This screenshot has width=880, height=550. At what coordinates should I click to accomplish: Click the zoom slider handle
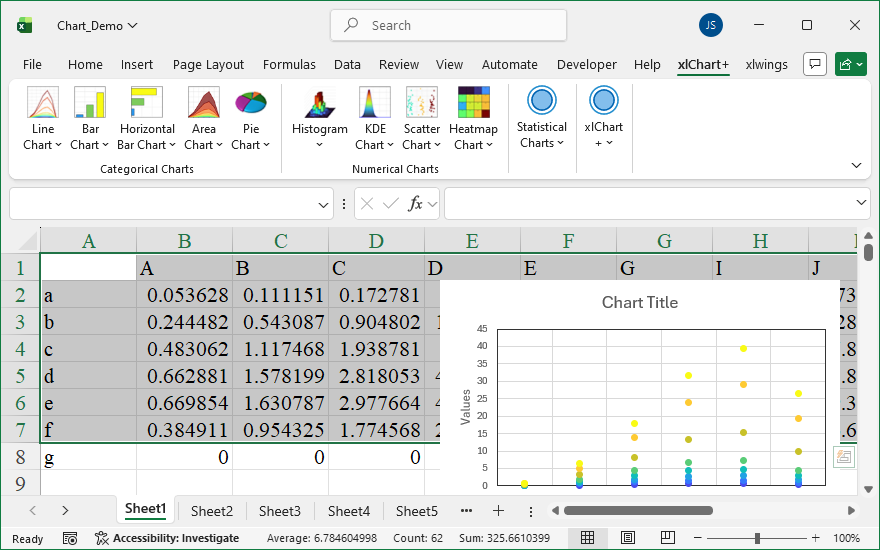(757, 538)
